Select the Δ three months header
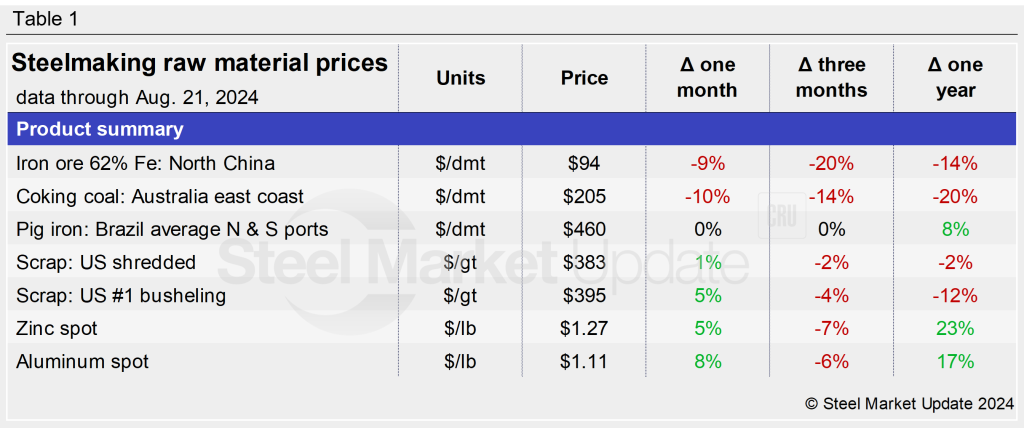Image resolution: width=1024 pixels, height=428 pixels. 832,78
